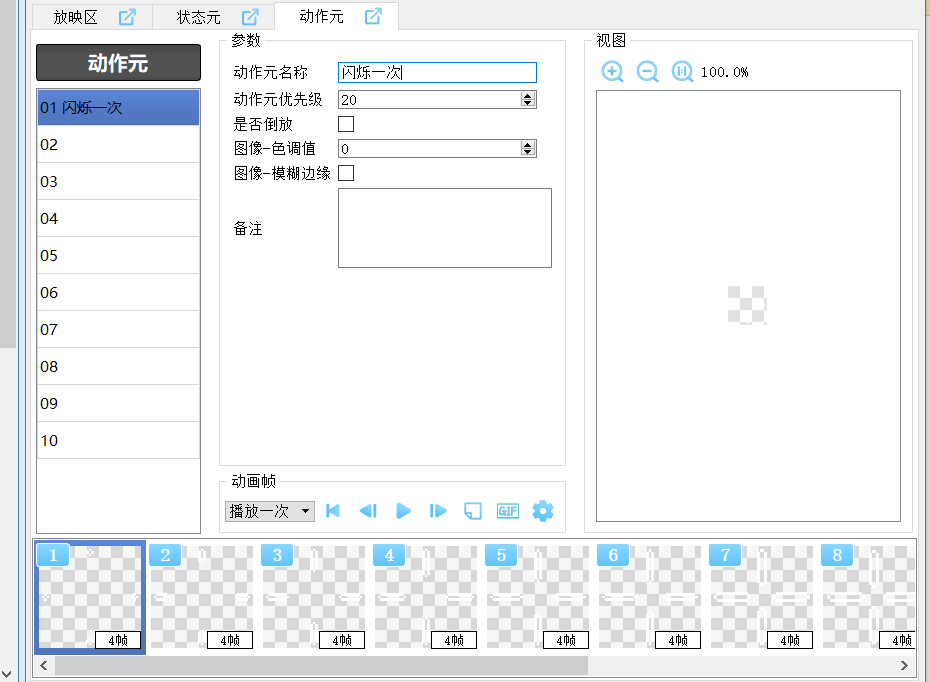
Task: Step back to previous frame
Action: [x=368, y=511]
